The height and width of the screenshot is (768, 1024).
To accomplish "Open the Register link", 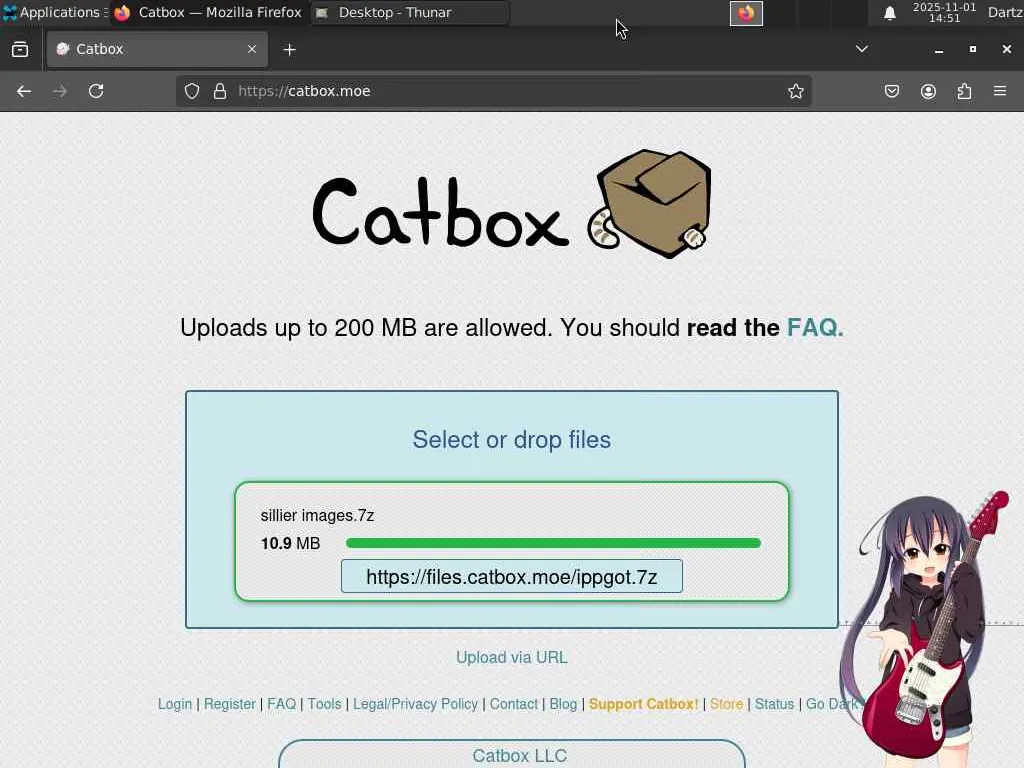I will (x=230, y=704).
